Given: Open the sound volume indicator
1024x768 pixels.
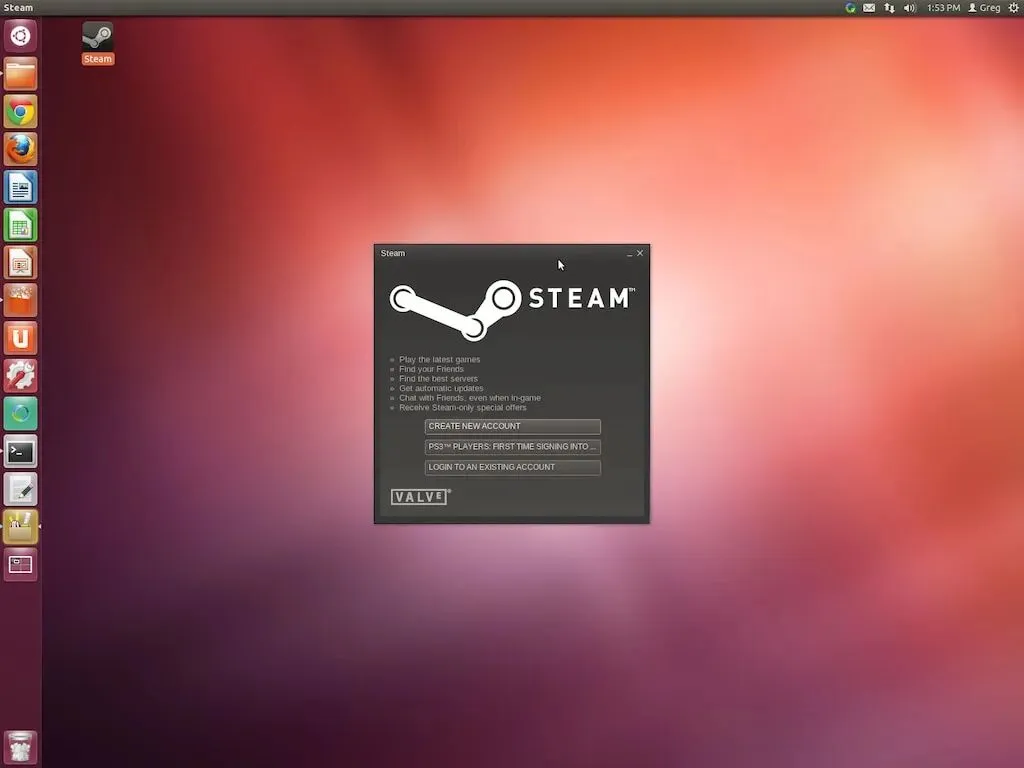Looking at the screenshot, I should [910, 8].
